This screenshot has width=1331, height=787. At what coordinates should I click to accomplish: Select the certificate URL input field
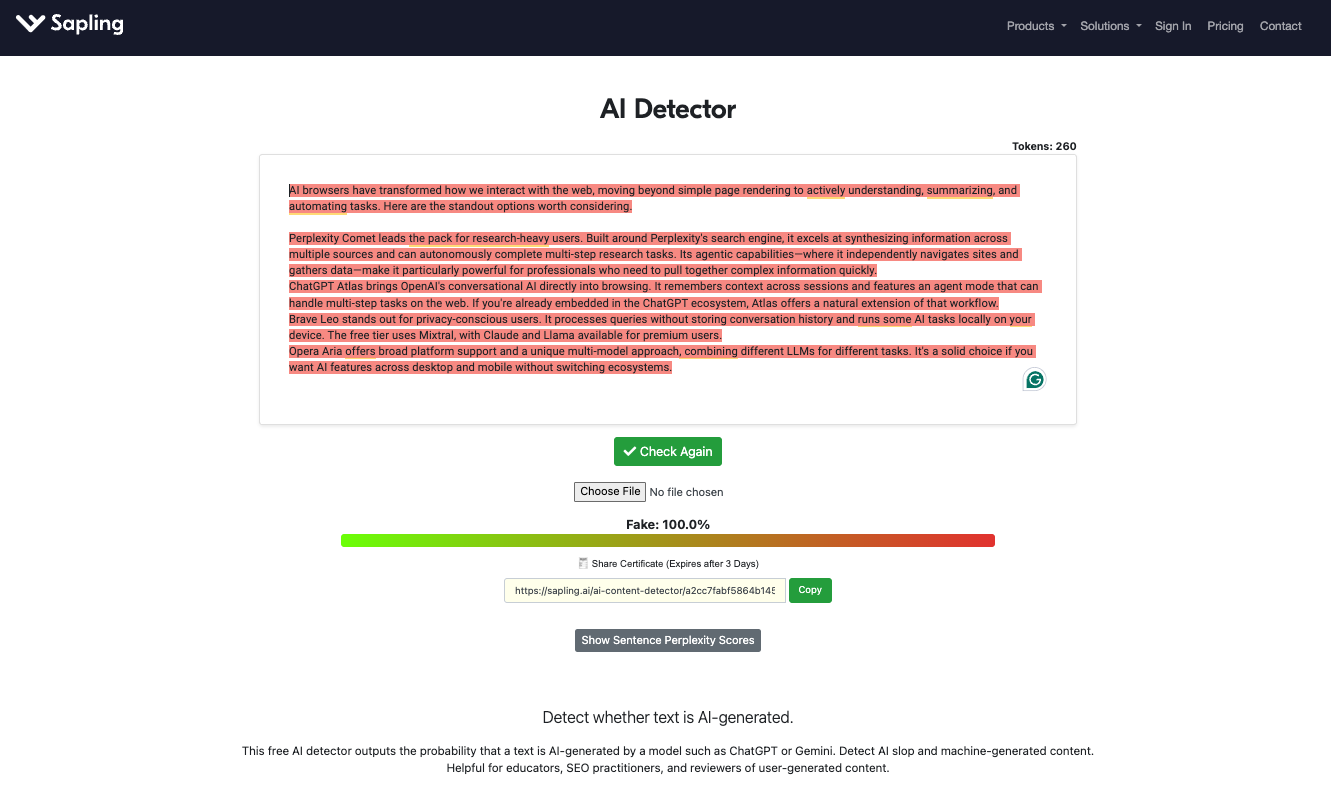[644, 590]
